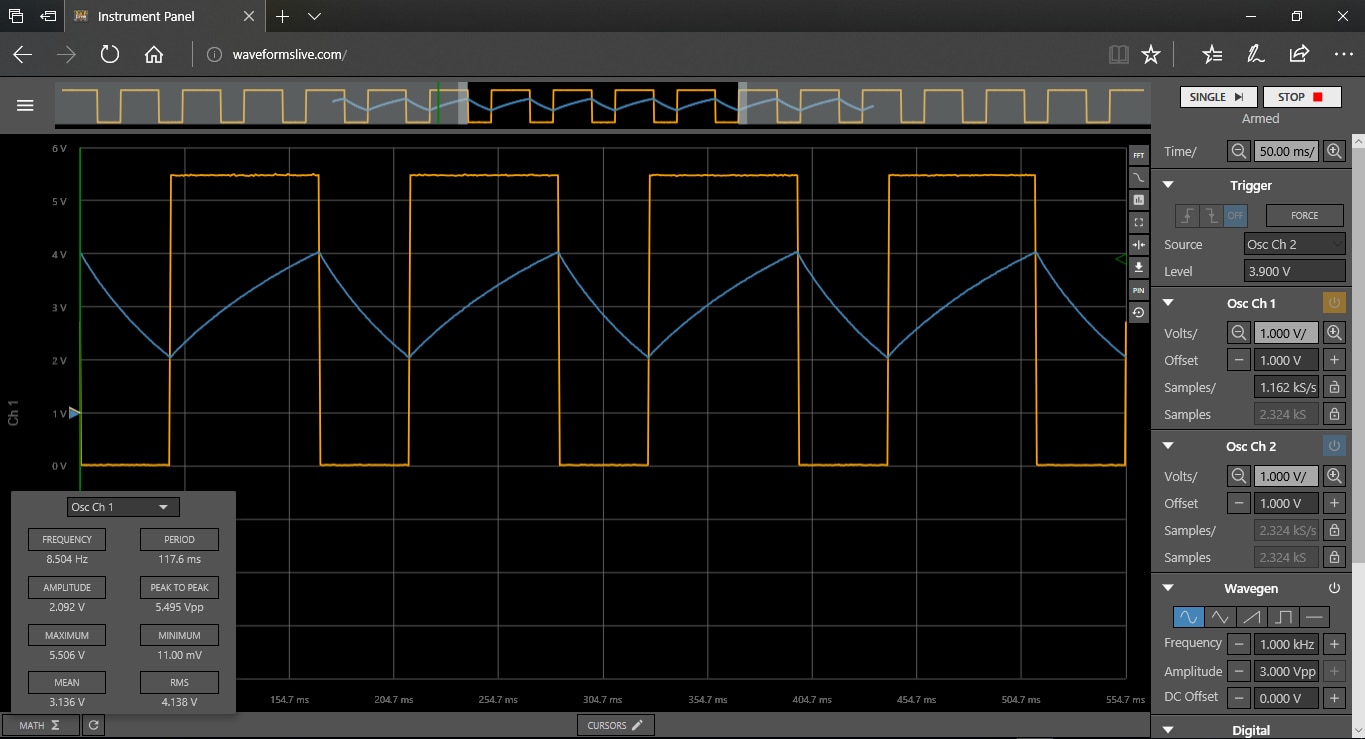This screenshot has height=739, width=1365.
Task: Decrease the Osc Ch 2 Offset
Action: tap(1239, 503)
